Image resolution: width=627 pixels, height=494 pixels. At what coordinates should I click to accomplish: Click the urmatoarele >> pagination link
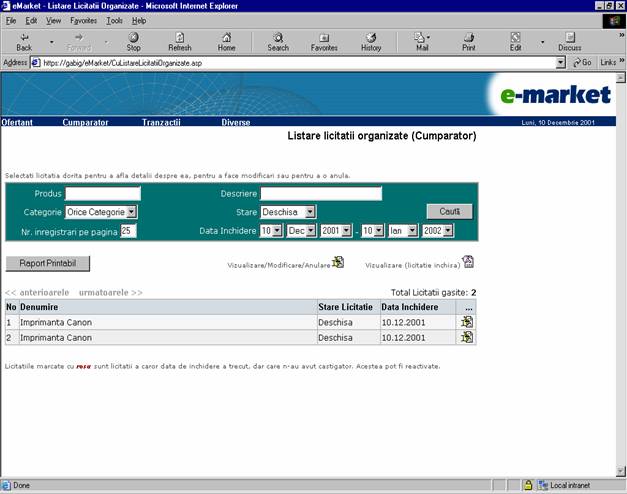click(110, 292)
